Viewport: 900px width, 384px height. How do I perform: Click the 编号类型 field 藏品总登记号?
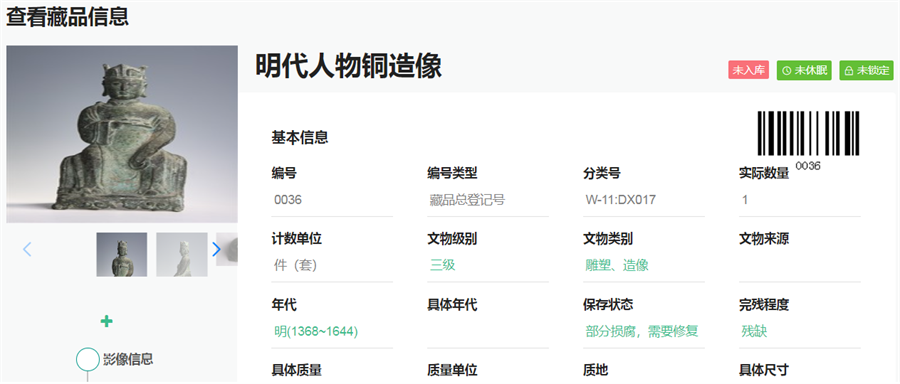point(488,200)
